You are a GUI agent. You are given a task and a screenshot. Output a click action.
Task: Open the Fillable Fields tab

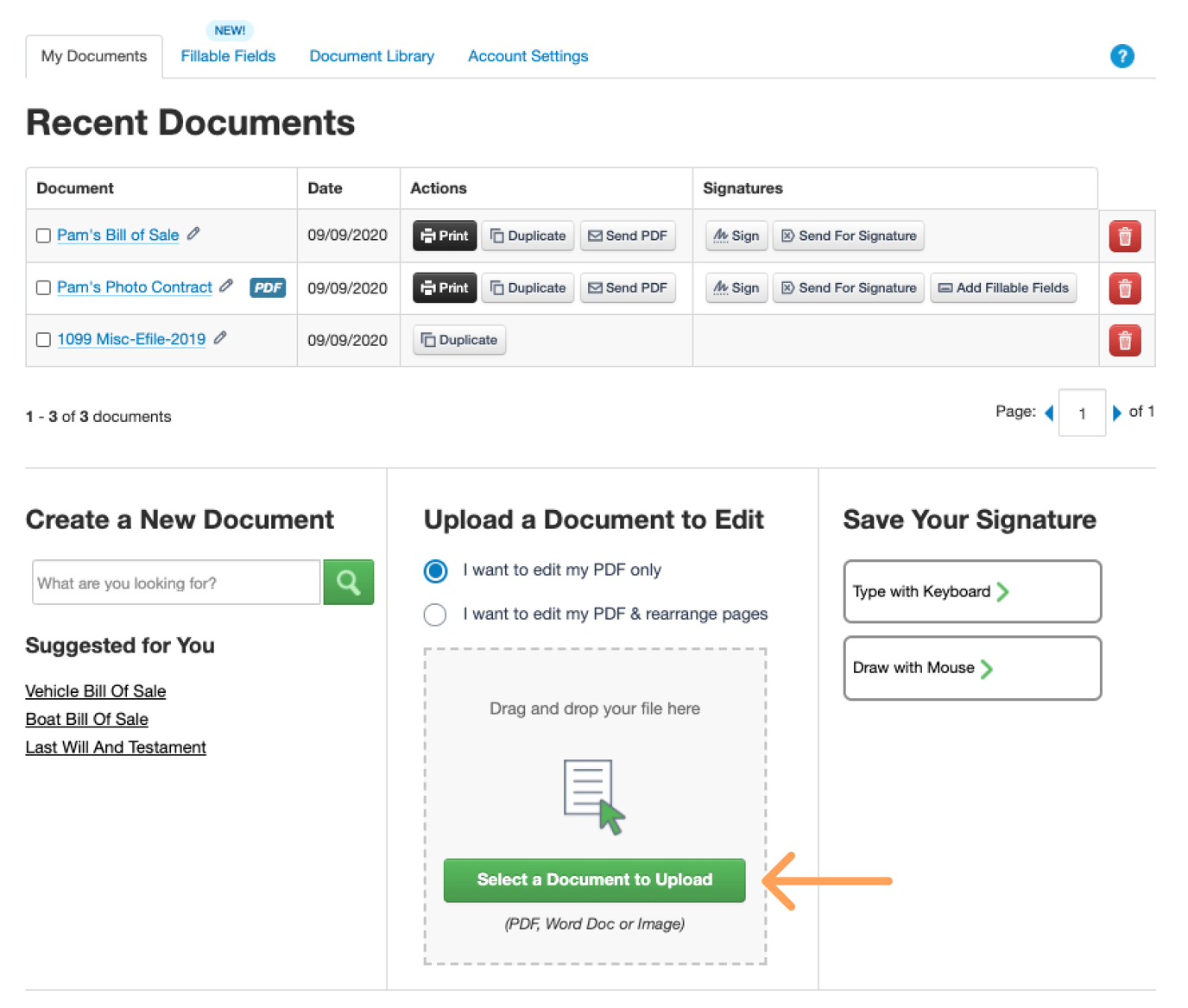(228, 56)
